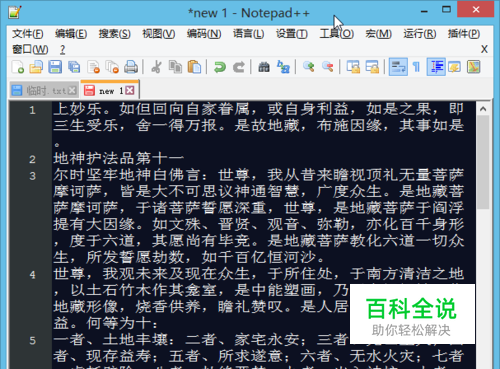Click line number 5 in margin
Screen dimensions: 500x369
[x=32, y=340]
